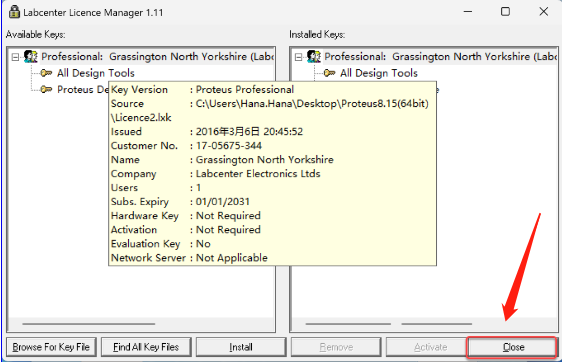The image size is (562, 362).
Task: Select Professional: Grassington entry in Available Keys
Action: point(157,57)
